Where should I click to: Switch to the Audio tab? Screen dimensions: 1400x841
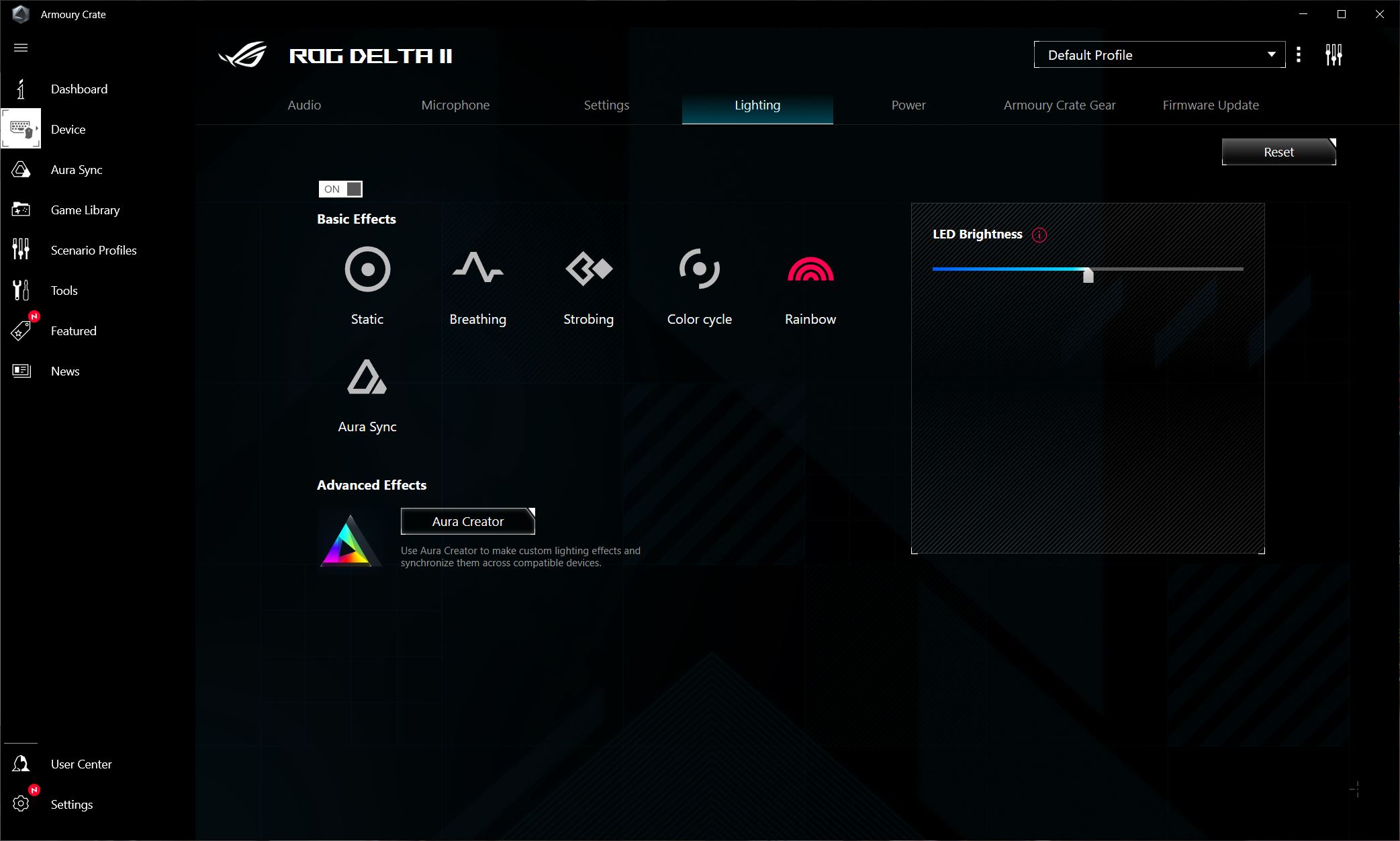tap(304, 105)
